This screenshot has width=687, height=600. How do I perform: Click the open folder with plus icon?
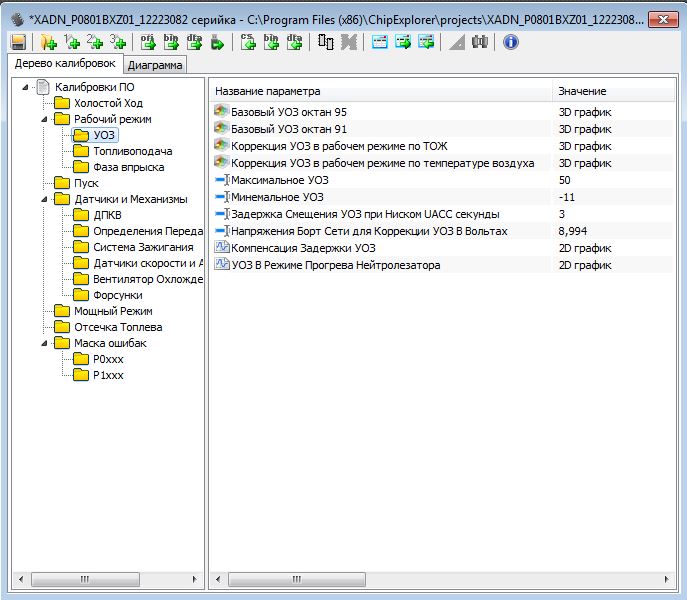point(47,42)
